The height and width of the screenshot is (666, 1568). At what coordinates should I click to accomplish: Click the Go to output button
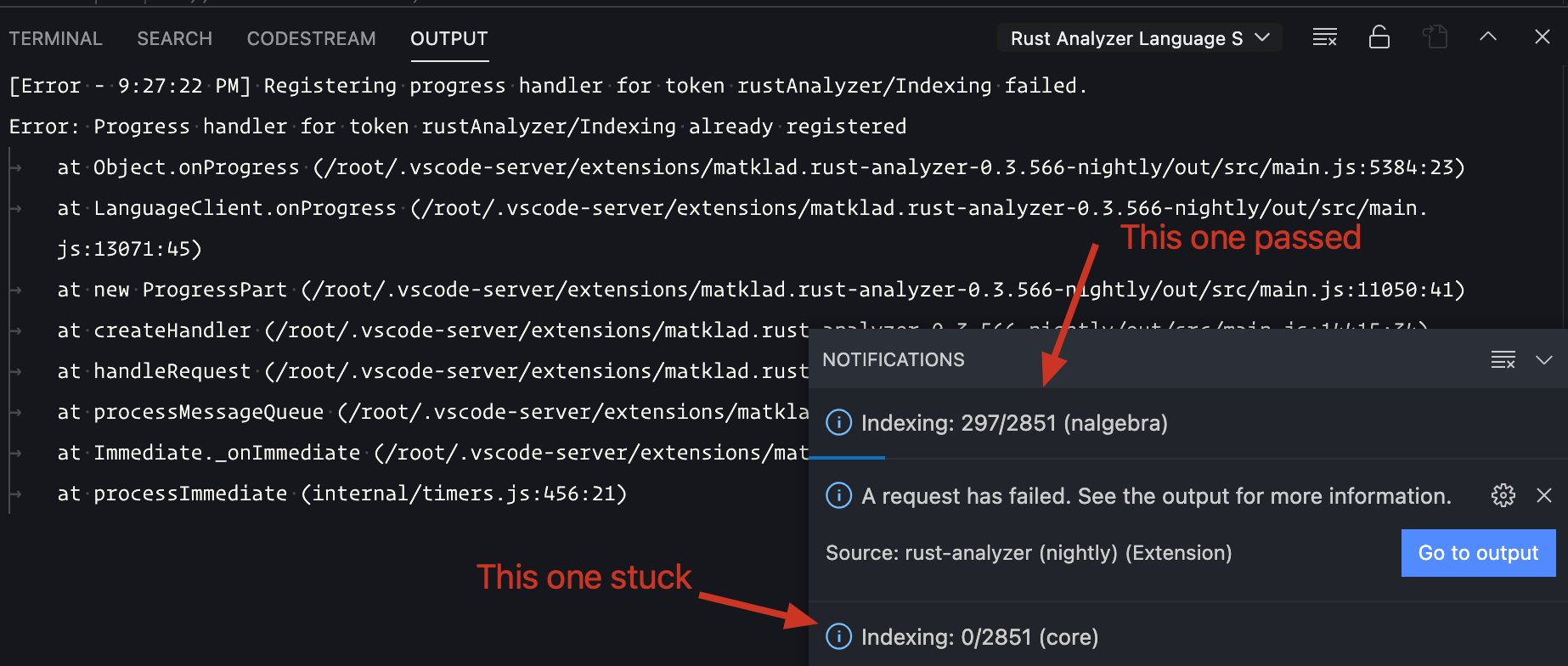click(1478, 552)
